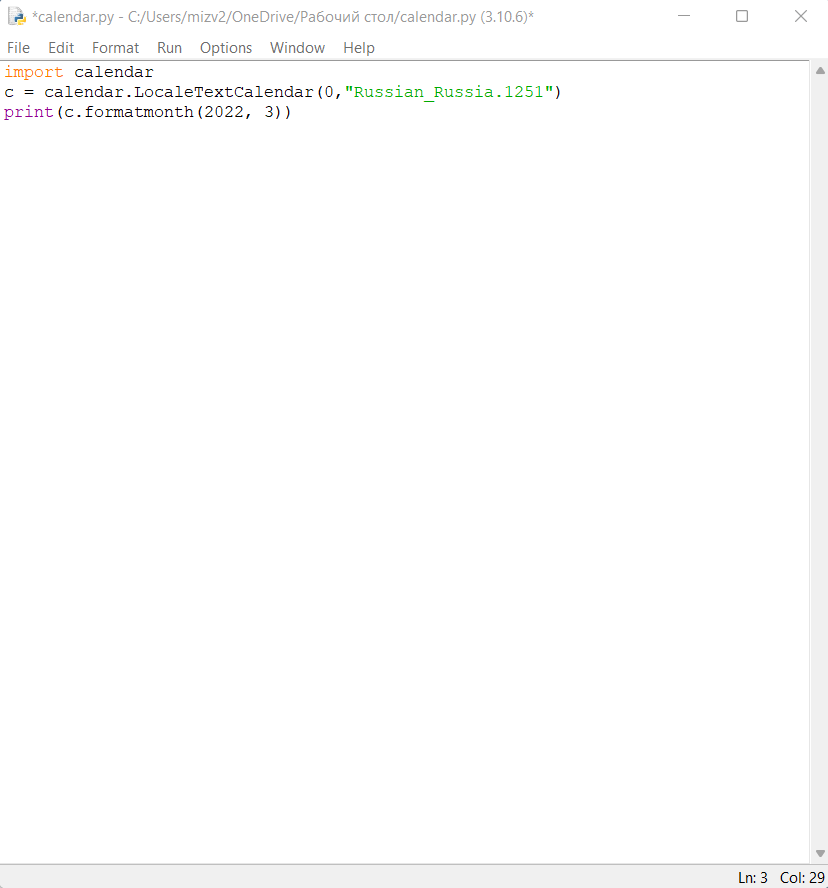Click 'LocaleTextCalendar' in the second line
The image size is (828, 888).
(223, 92)
